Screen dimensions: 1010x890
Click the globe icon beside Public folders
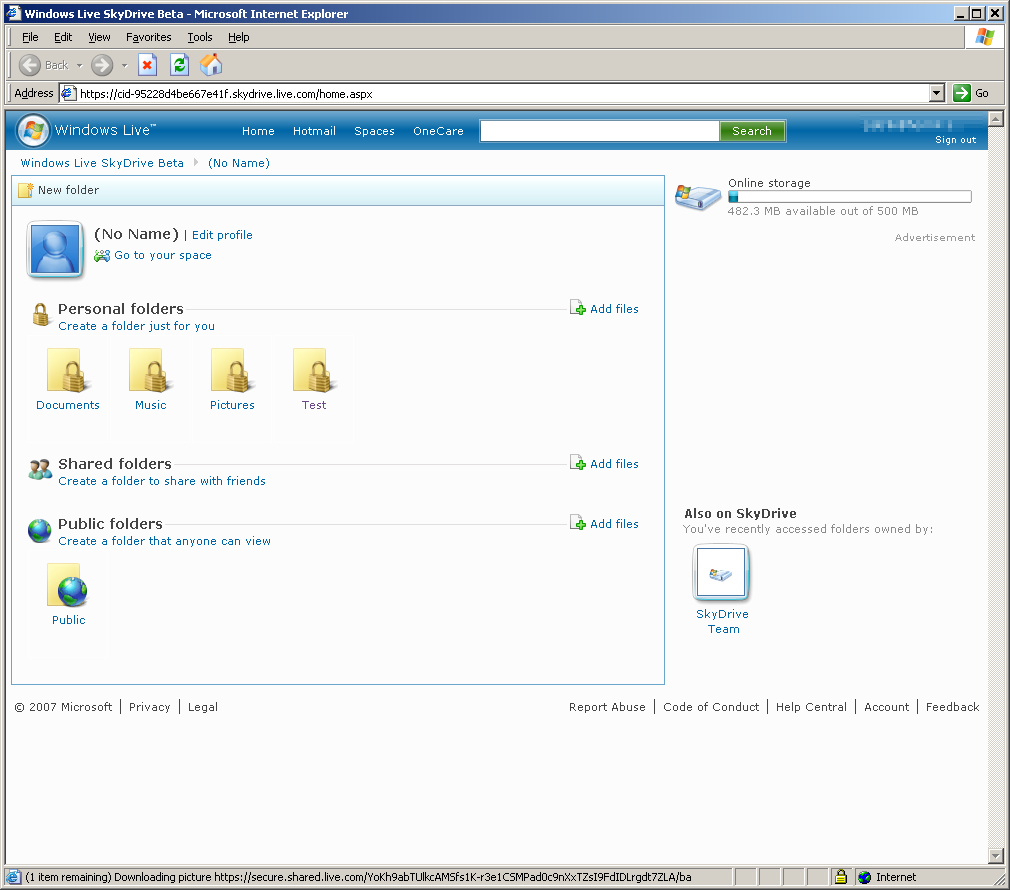tap(39, 531)
